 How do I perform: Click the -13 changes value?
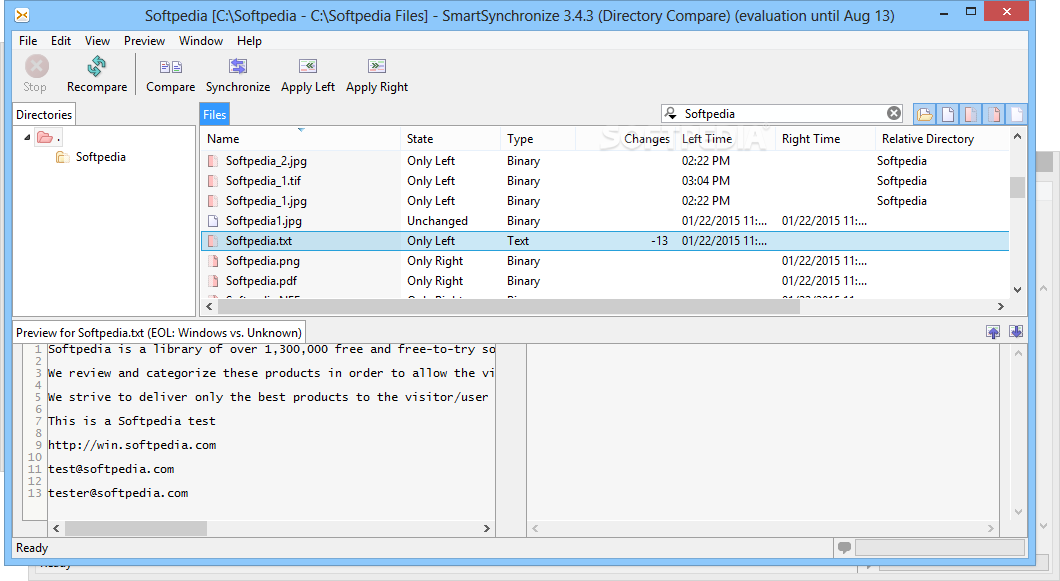tap(659, 241)
